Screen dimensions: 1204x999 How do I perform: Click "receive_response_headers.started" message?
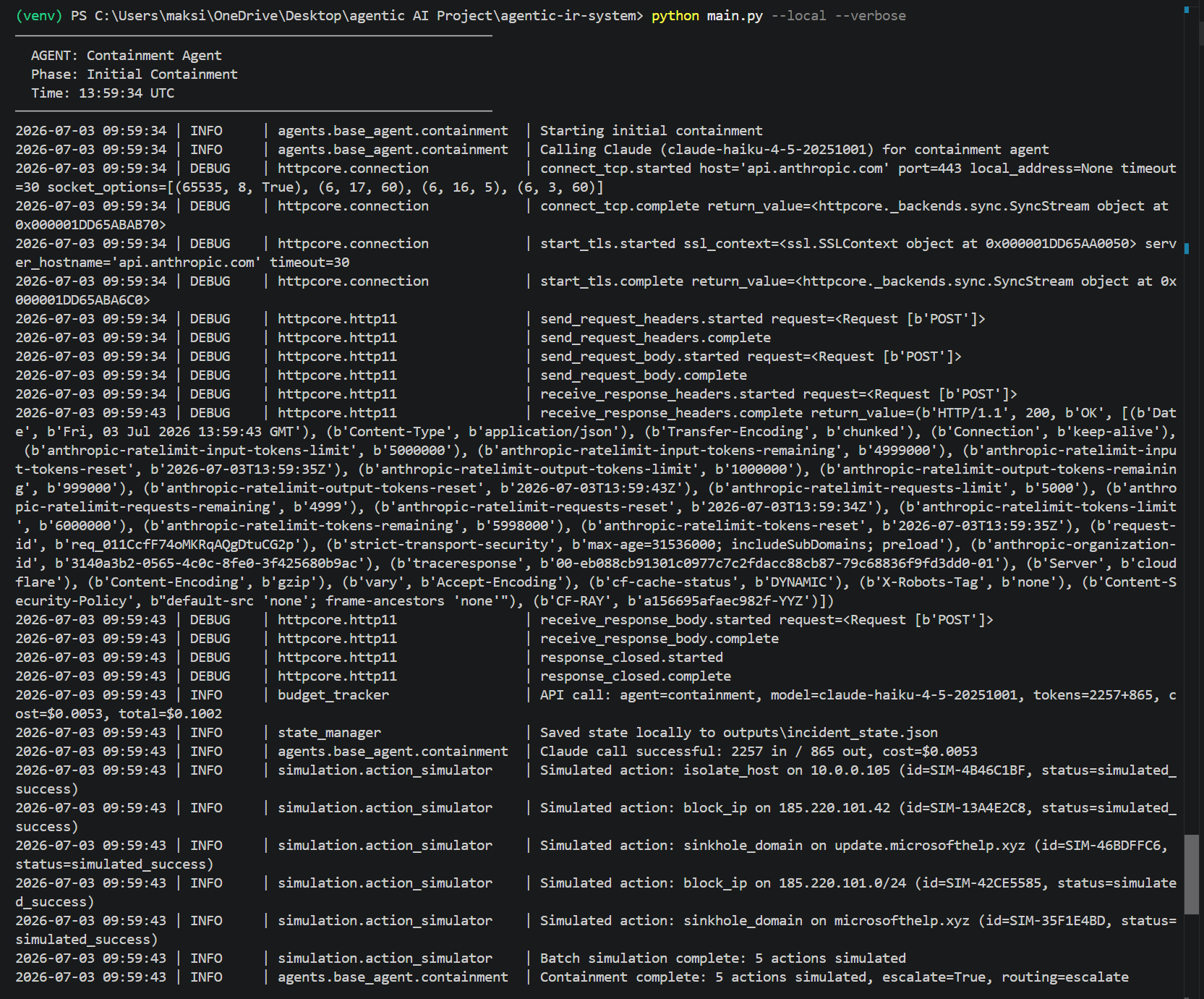(667, 394)
